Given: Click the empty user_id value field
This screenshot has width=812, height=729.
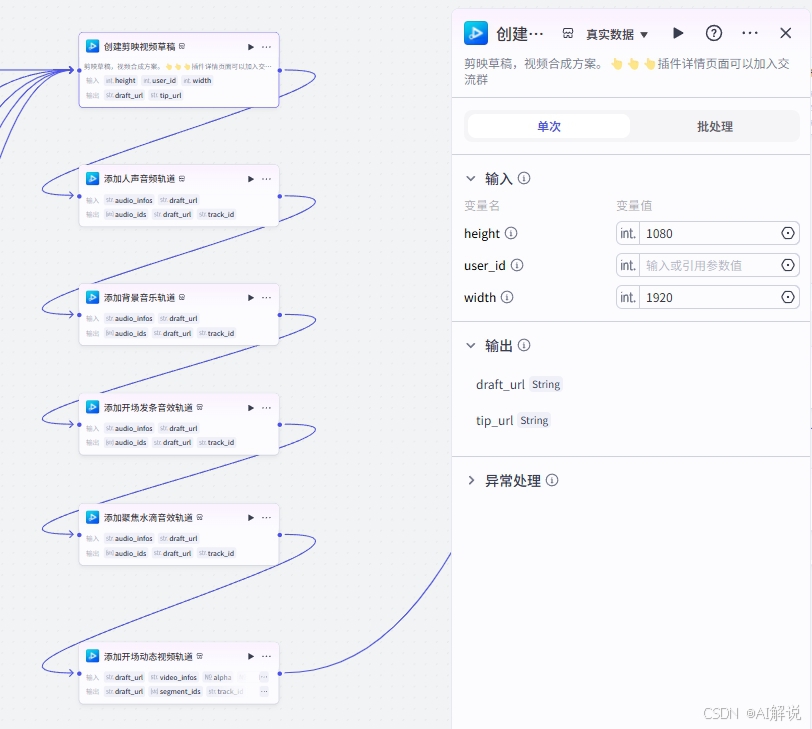Looking at the screenshot, I should coord(708,266).
